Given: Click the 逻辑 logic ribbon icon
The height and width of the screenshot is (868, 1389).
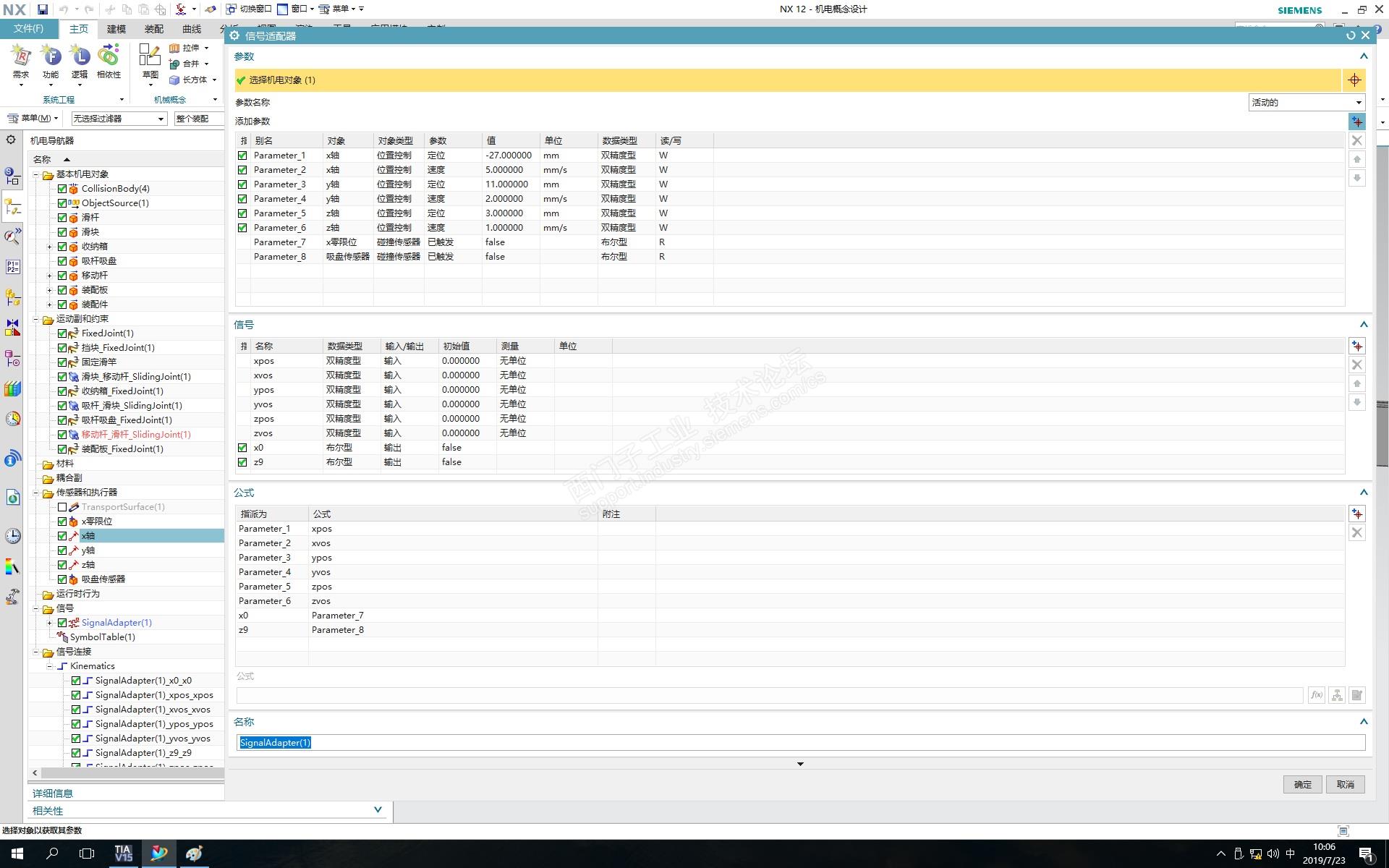Looking at the screenshot, I should (x=80, y=56).
